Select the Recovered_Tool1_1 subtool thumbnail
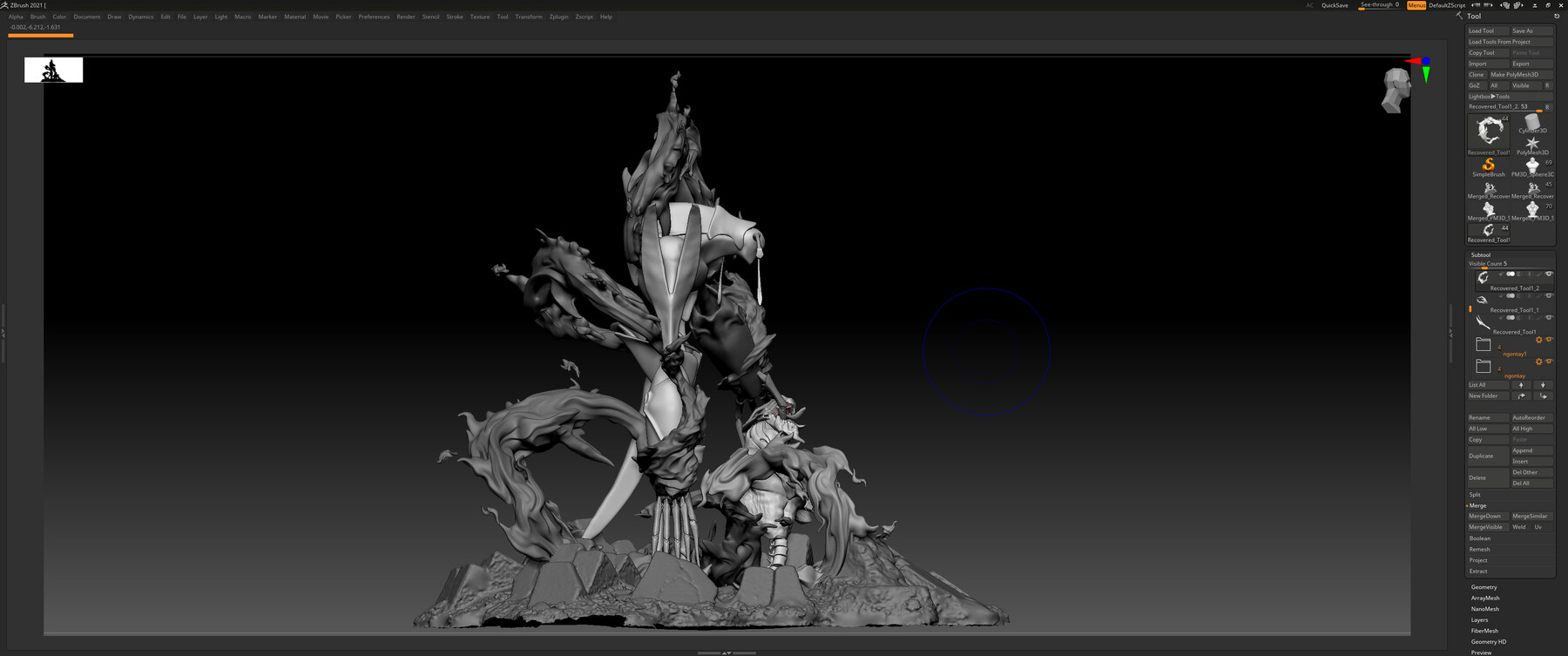 [x=1482, y=300]
